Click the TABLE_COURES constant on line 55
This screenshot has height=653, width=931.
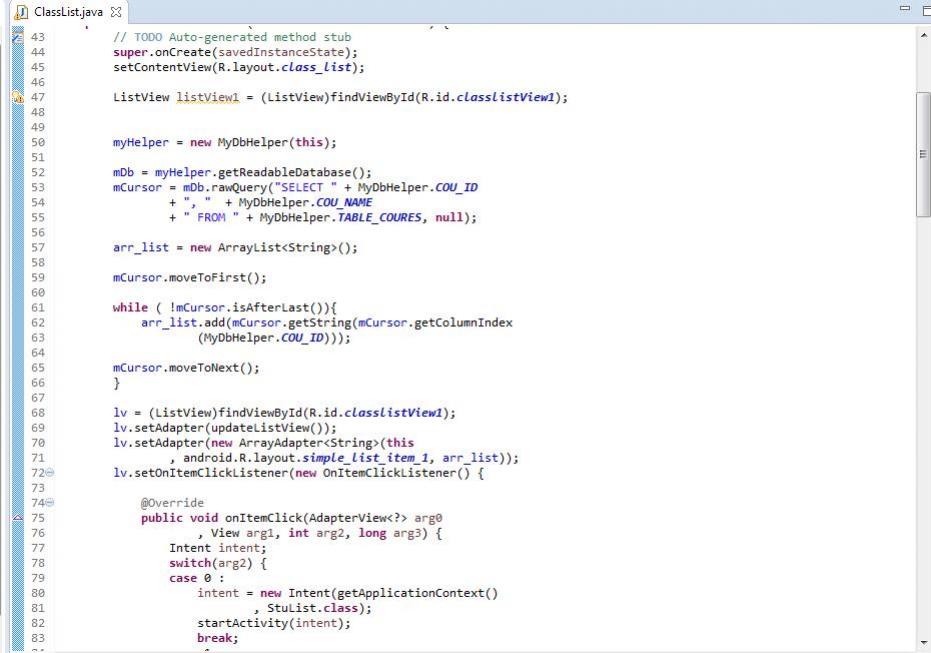point(379,217)
